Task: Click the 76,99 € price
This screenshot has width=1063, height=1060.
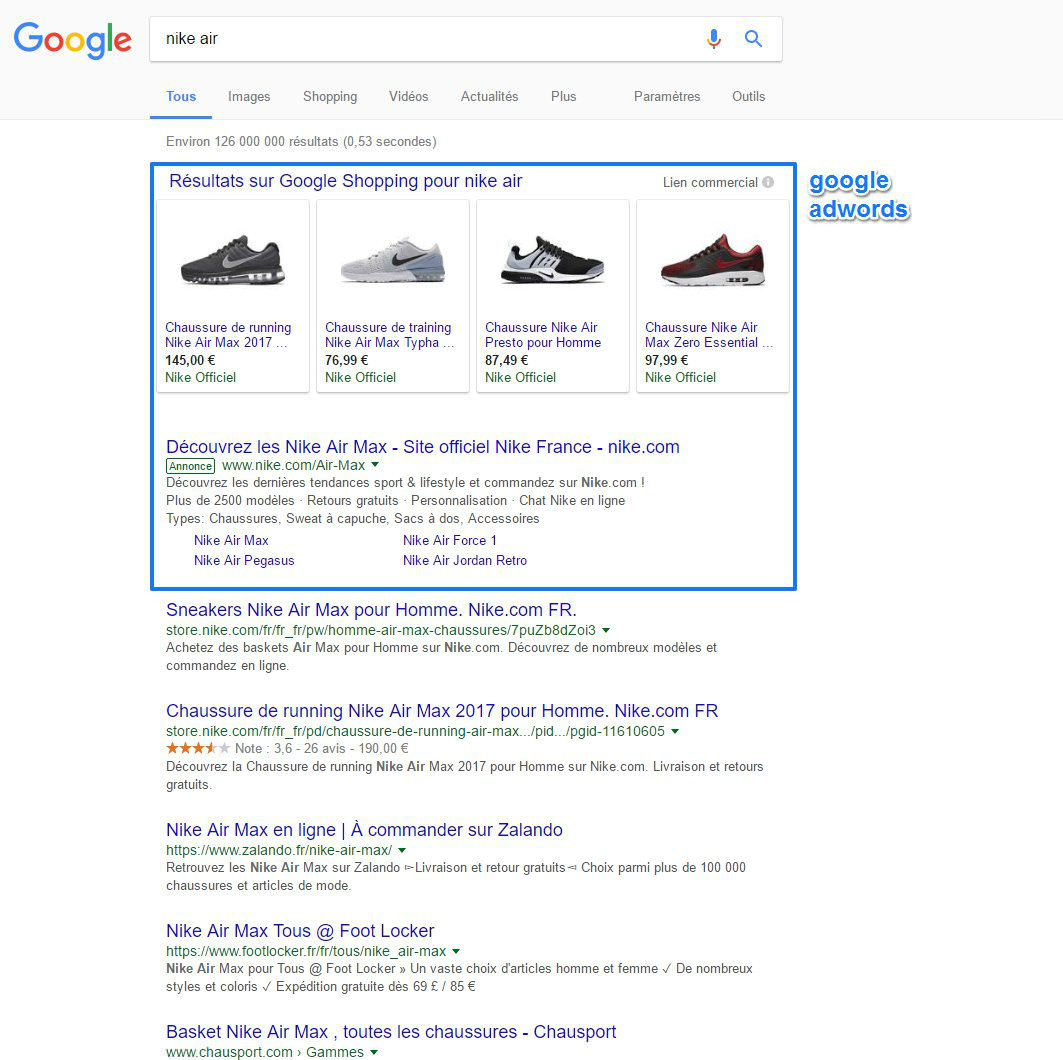Action: 346,361
